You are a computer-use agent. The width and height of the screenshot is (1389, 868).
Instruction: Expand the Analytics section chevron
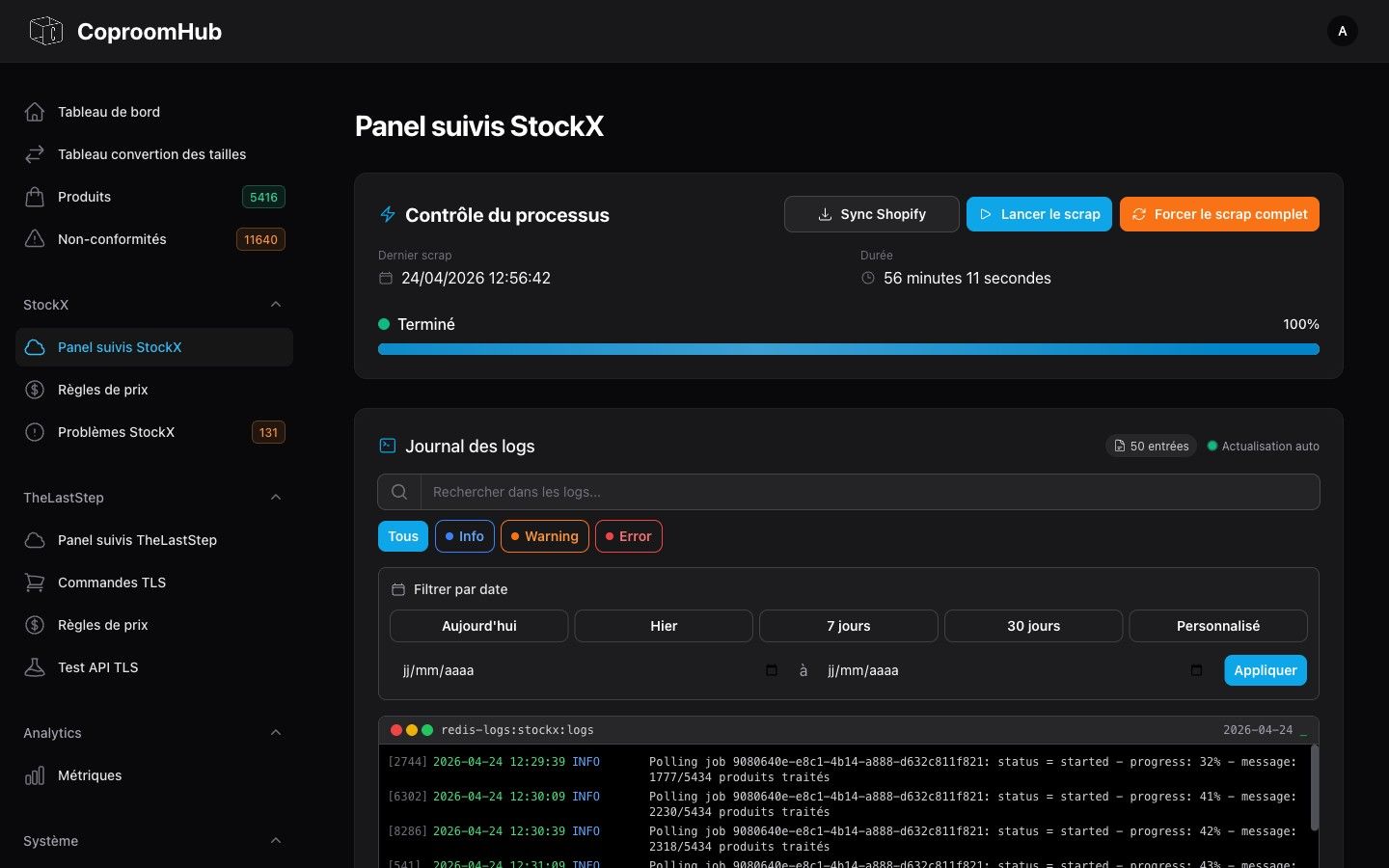pyautogui.click(x=277, y=733)
